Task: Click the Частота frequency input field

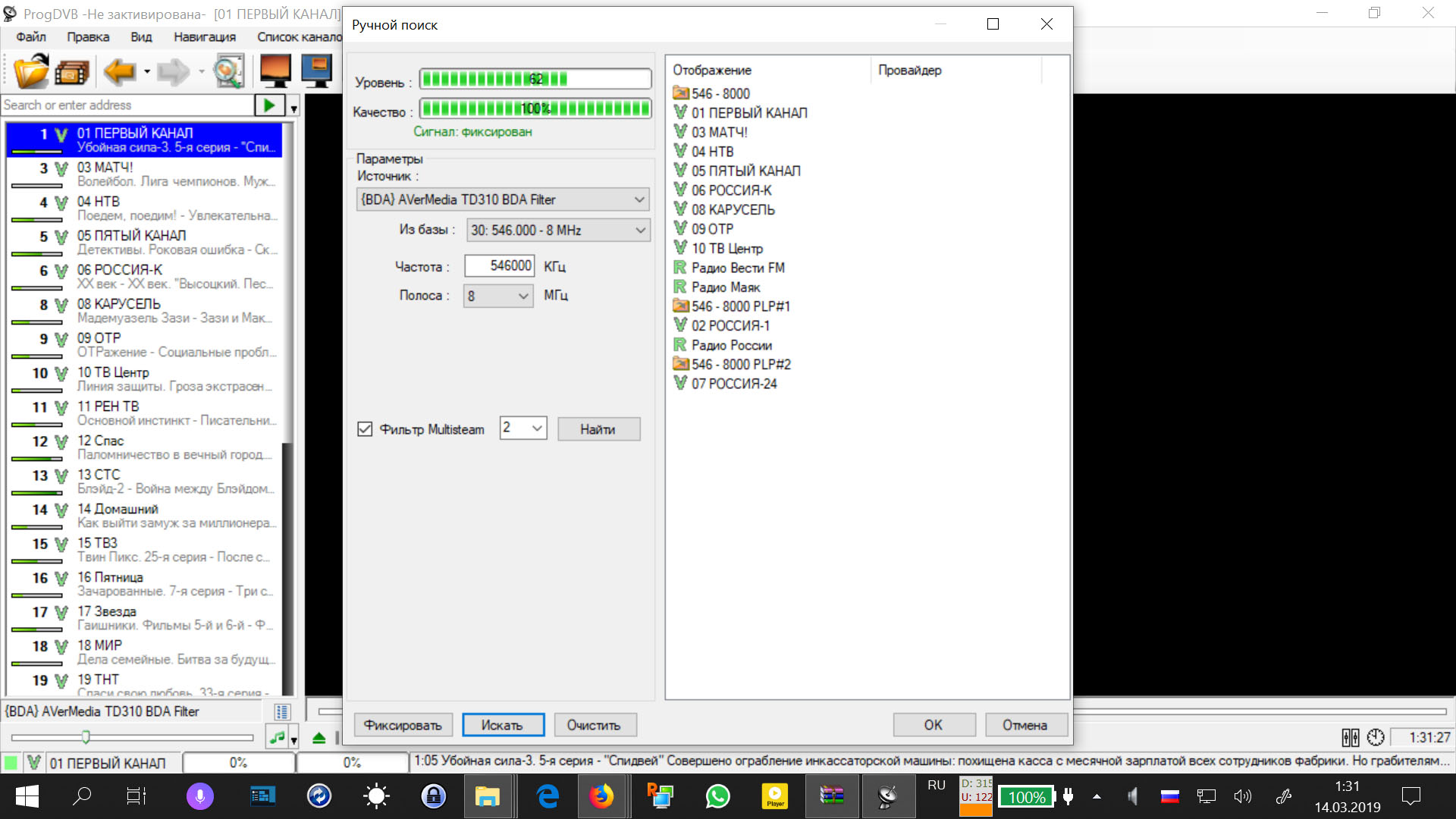Action: coord(499,266)
